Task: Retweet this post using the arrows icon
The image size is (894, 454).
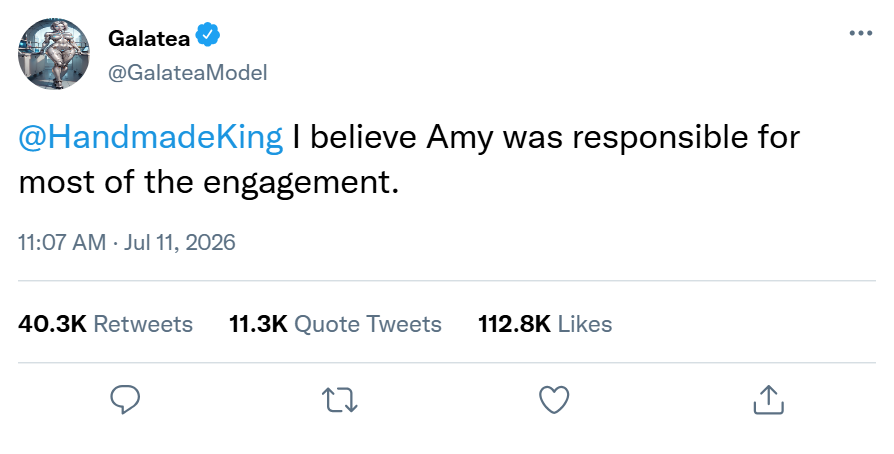Action: click(x=340, y=400)
